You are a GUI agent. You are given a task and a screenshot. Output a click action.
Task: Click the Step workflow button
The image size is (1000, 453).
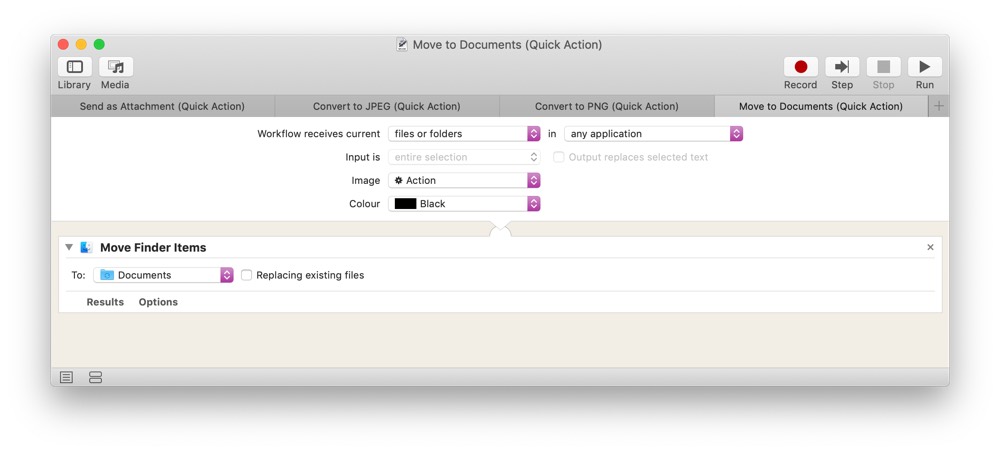click(x=842, y=67)
